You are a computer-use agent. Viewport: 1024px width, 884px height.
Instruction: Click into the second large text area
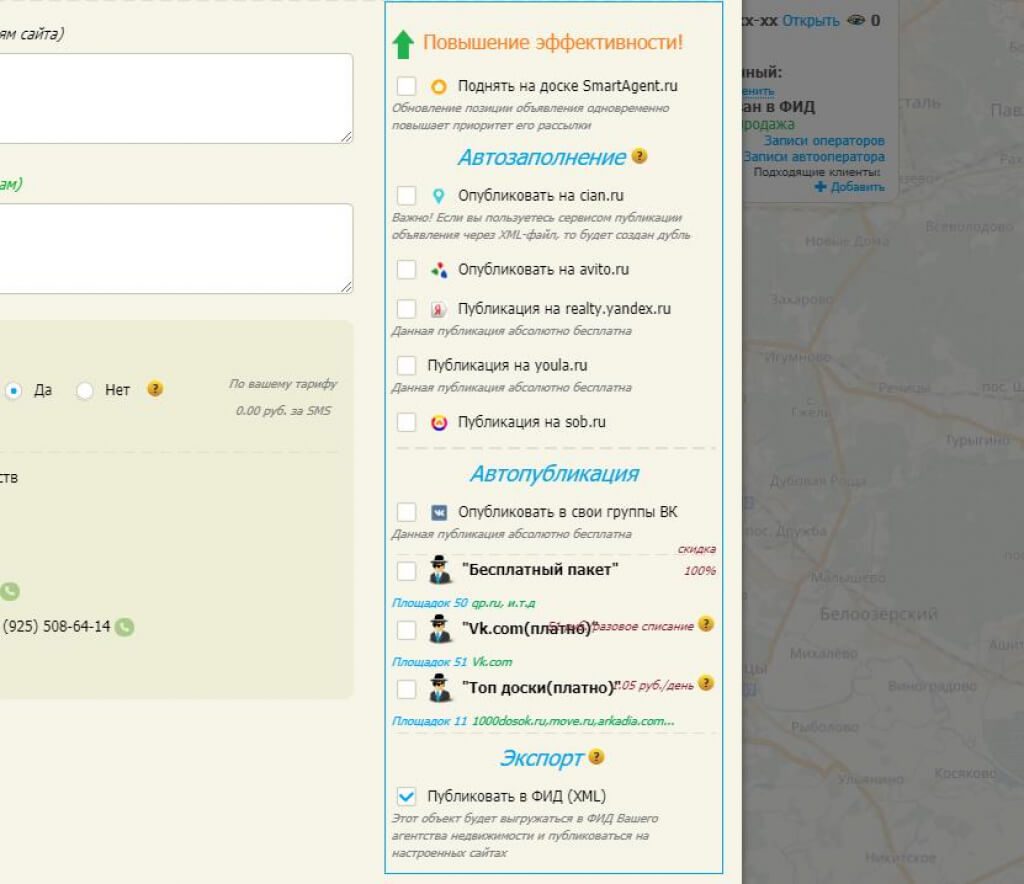tap(175, 249)
